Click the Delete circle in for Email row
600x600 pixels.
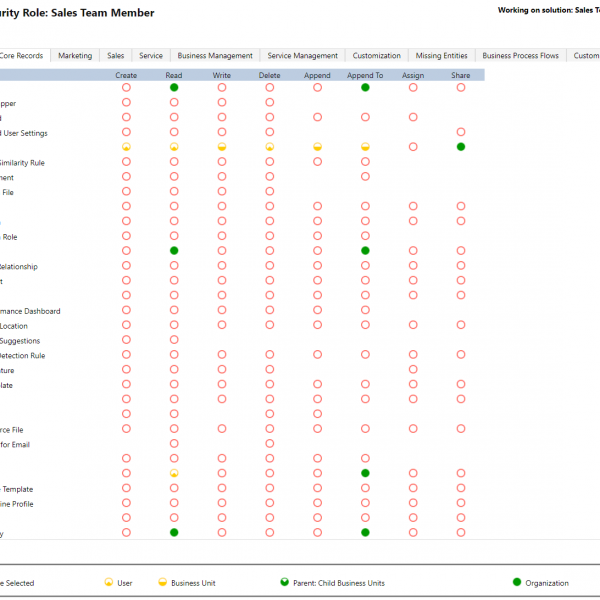270,443
